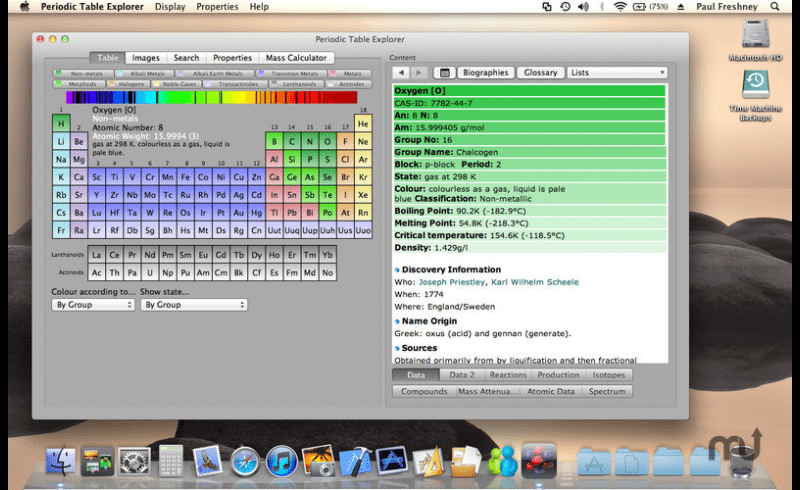Expand the Discovery Information section
Viewport: 800px width, 490px height.
(397, 270)
